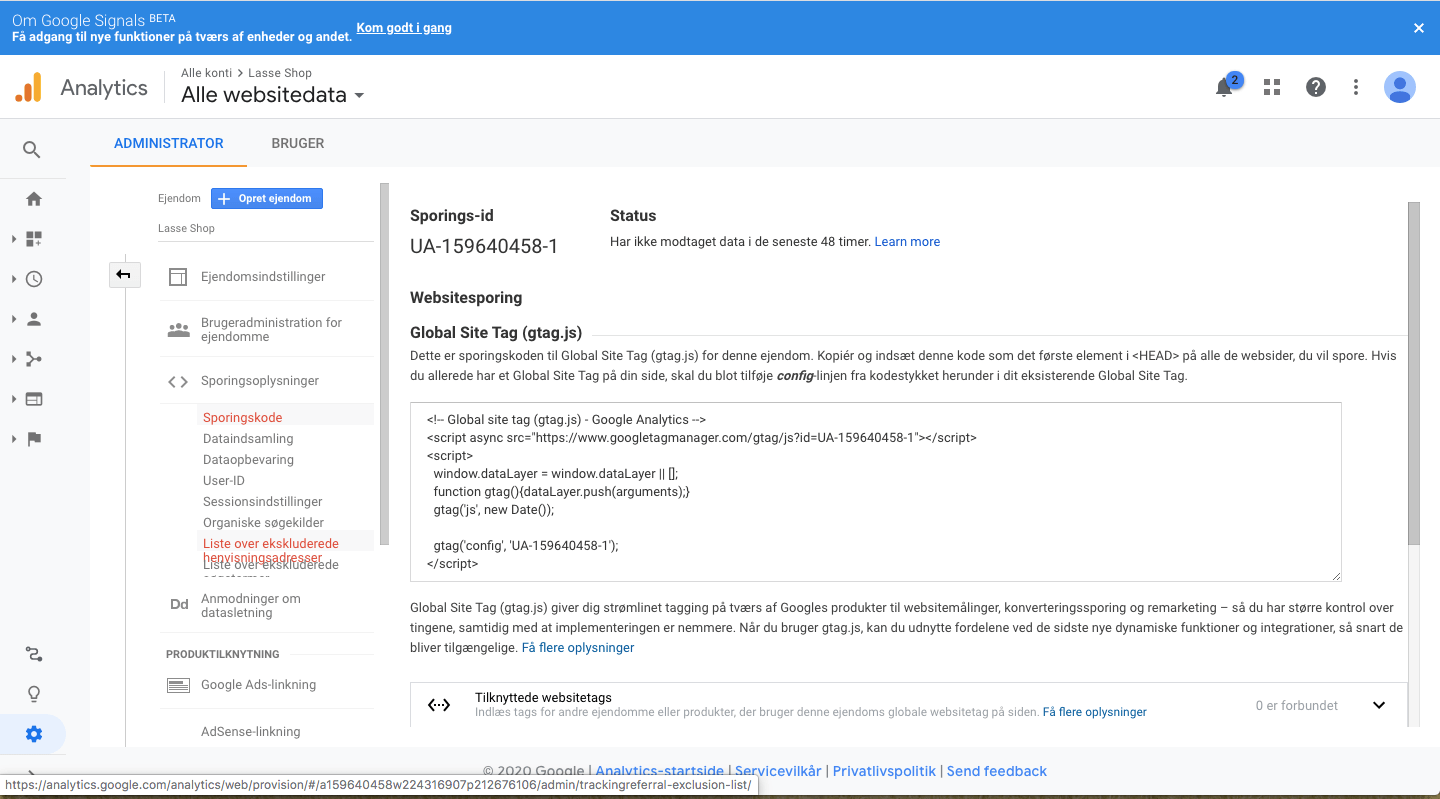The image size is (1440, 799).
Task: Click the Lasse Shop breadcrumb text
Action: click(x=280, y=73)
